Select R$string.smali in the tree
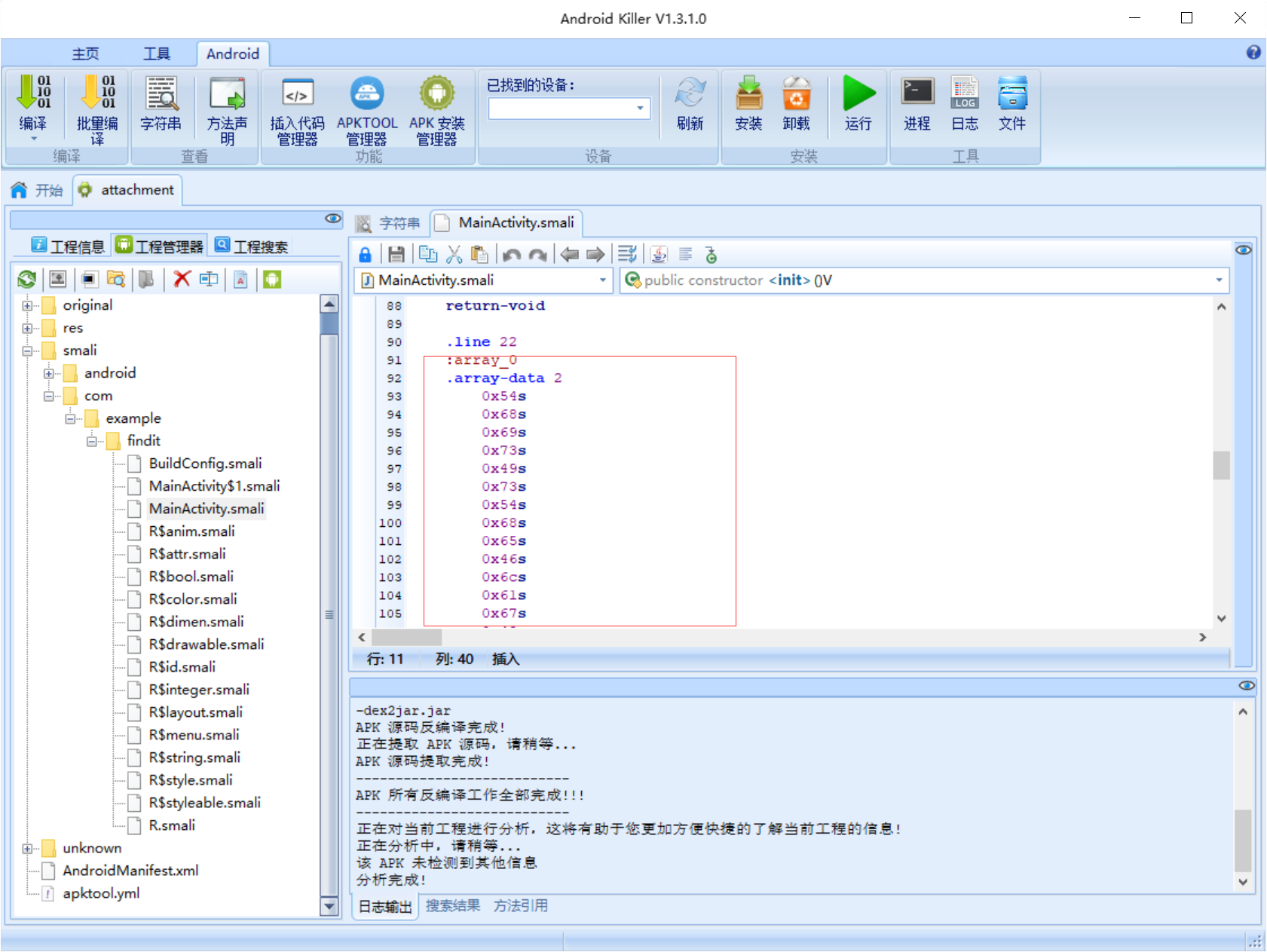 point(194,758)
